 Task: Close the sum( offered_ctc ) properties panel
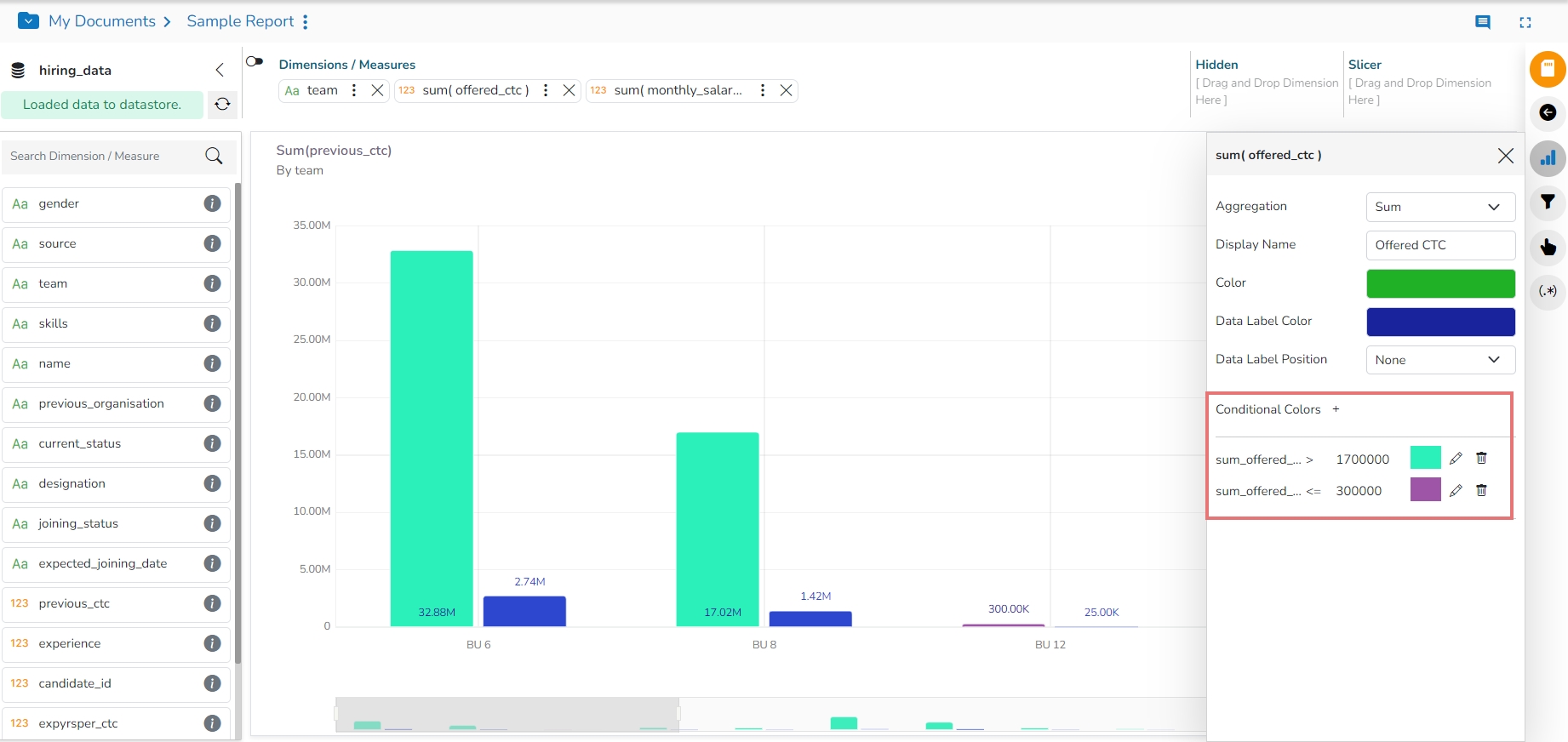tap(1505, 155)
